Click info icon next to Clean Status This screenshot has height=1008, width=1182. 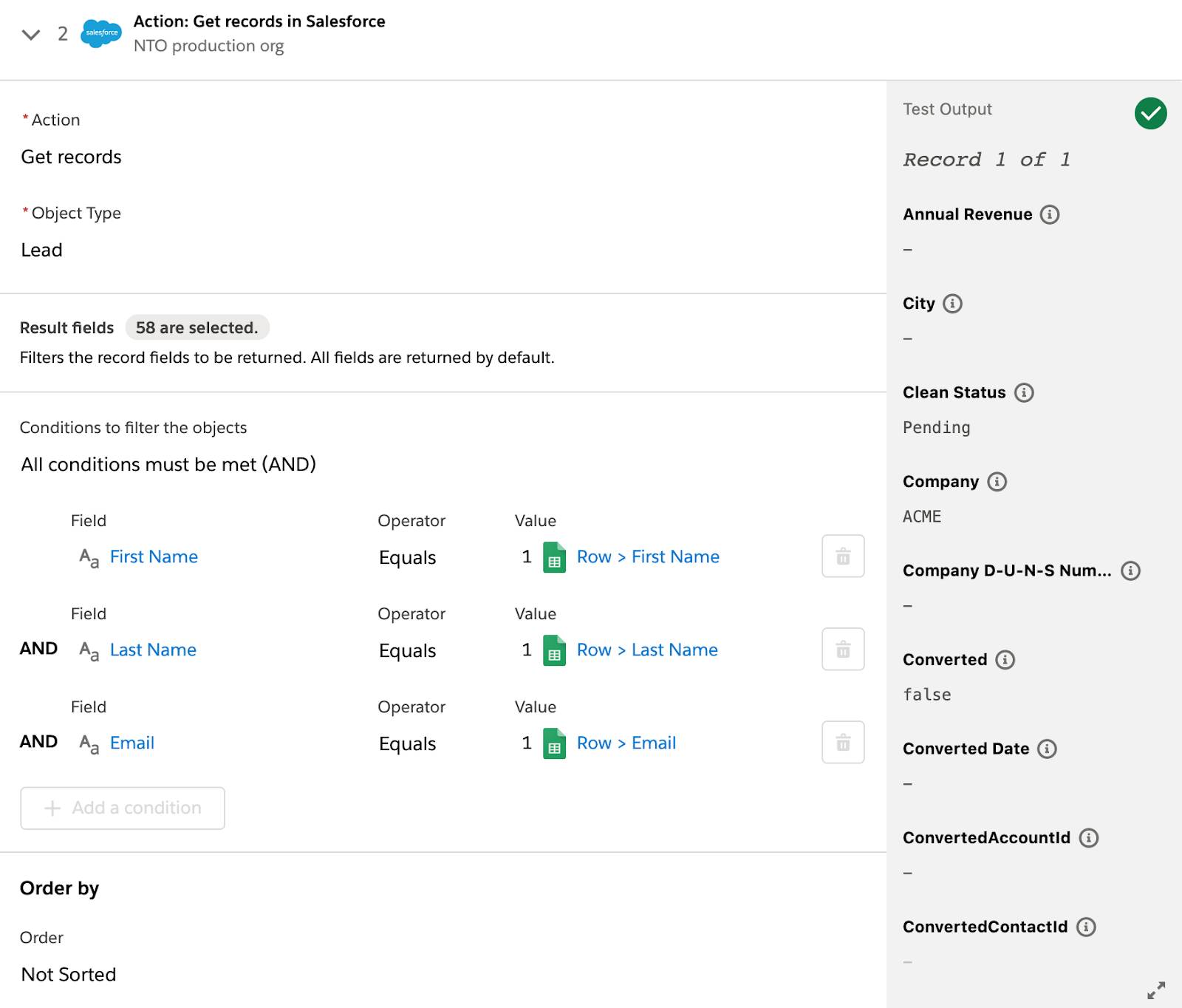coord(1024,392)
